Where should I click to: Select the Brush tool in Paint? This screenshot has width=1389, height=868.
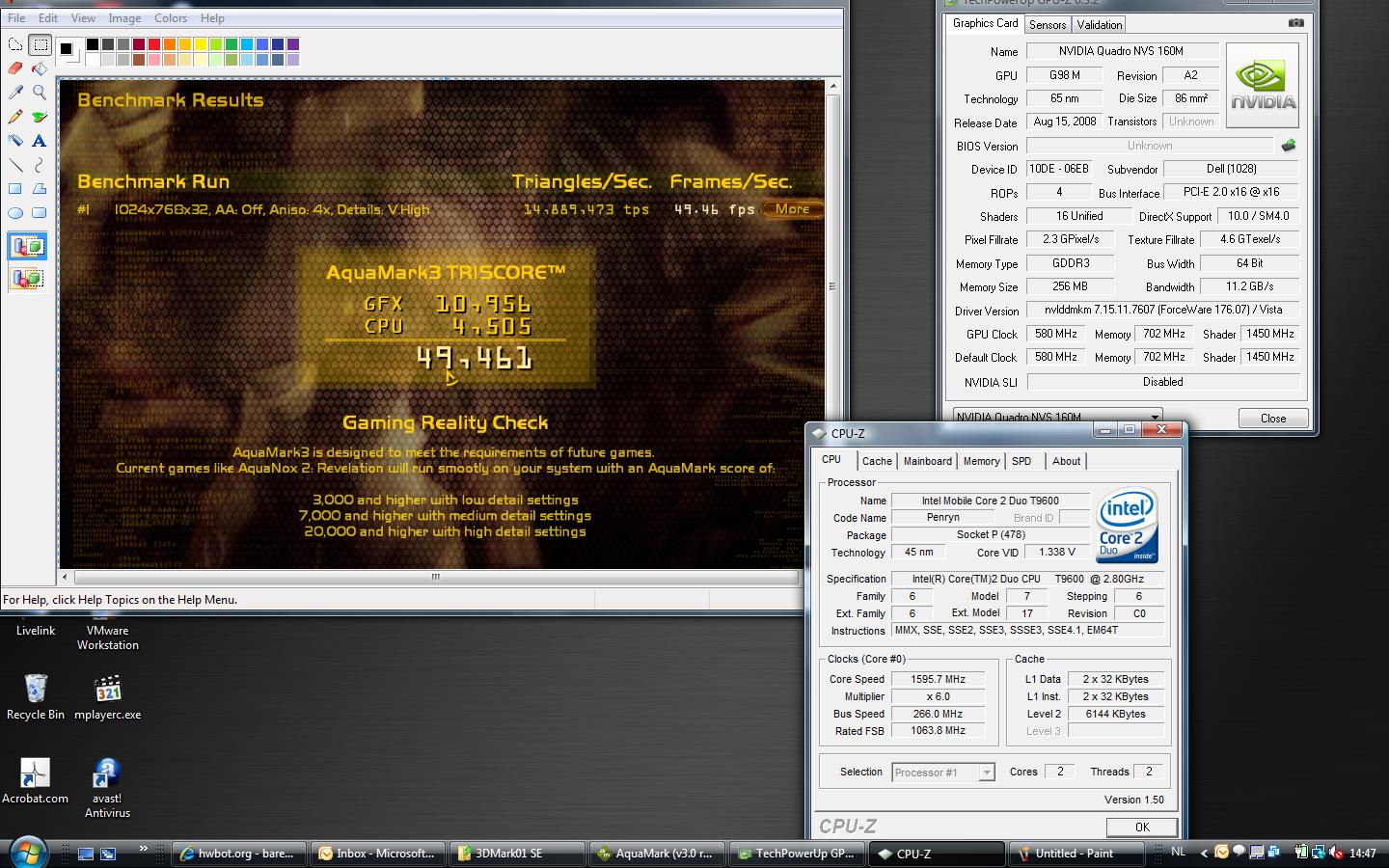(40, 117)
